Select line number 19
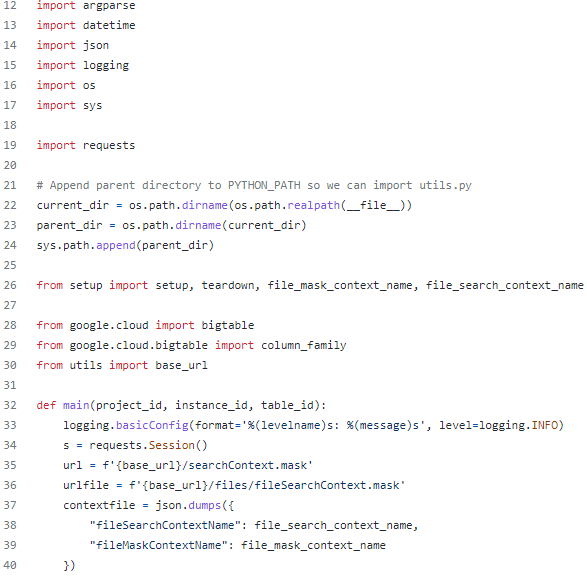Image resolution: width=587 pixels, height=576 pixels. (10, 145)
